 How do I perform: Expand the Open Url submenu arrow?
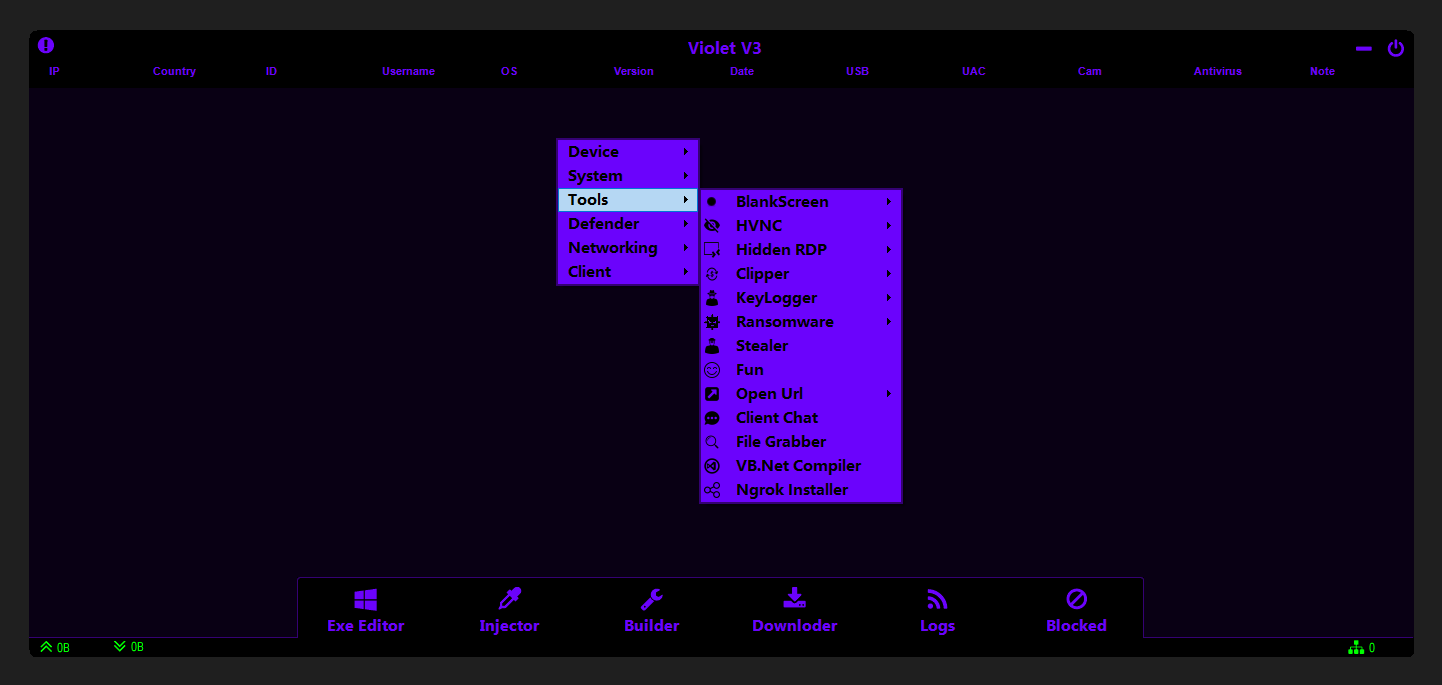(888, 394)
